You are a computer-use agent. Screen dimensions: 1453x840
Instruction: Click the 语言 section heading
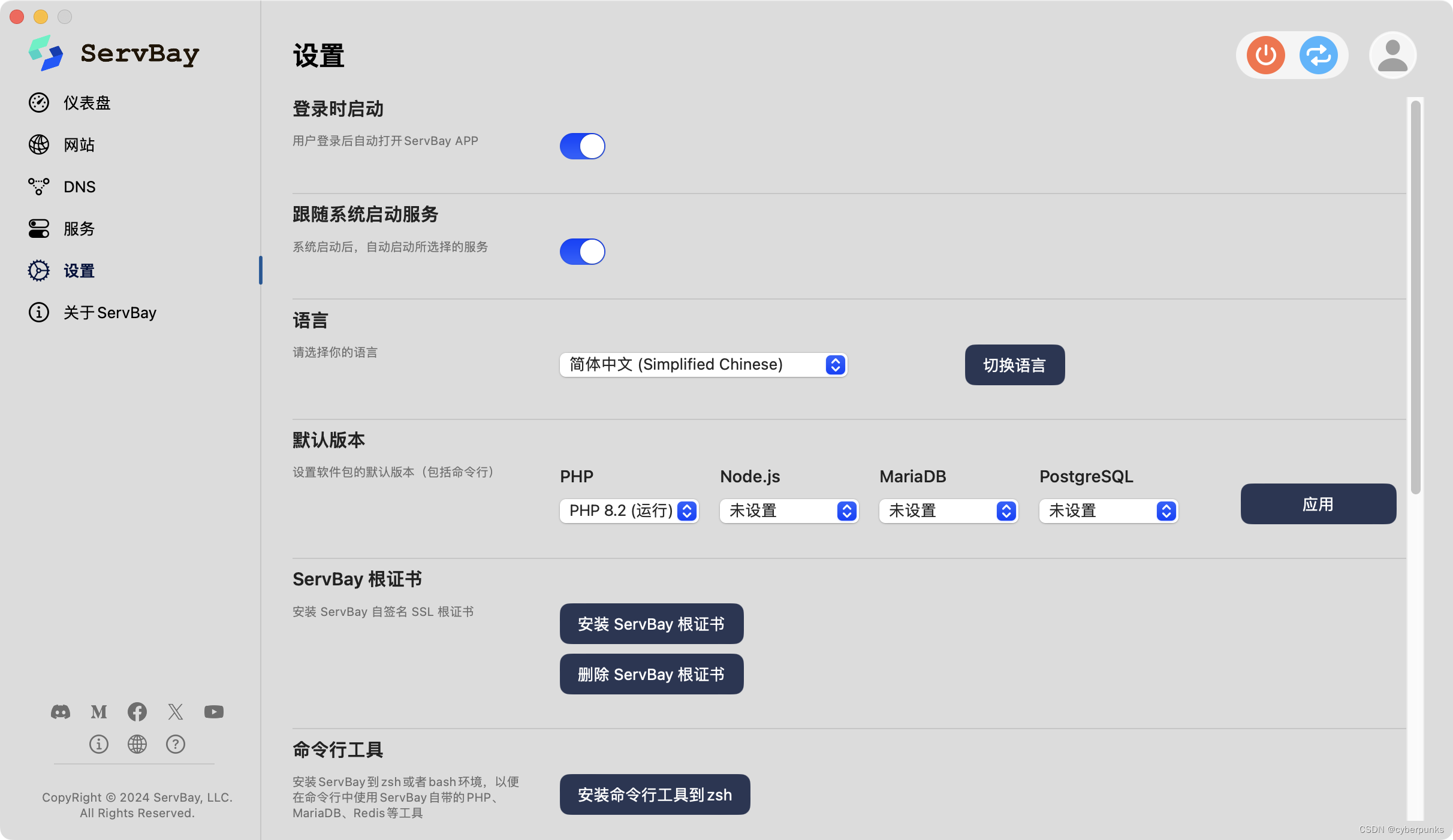pos(311,321)
